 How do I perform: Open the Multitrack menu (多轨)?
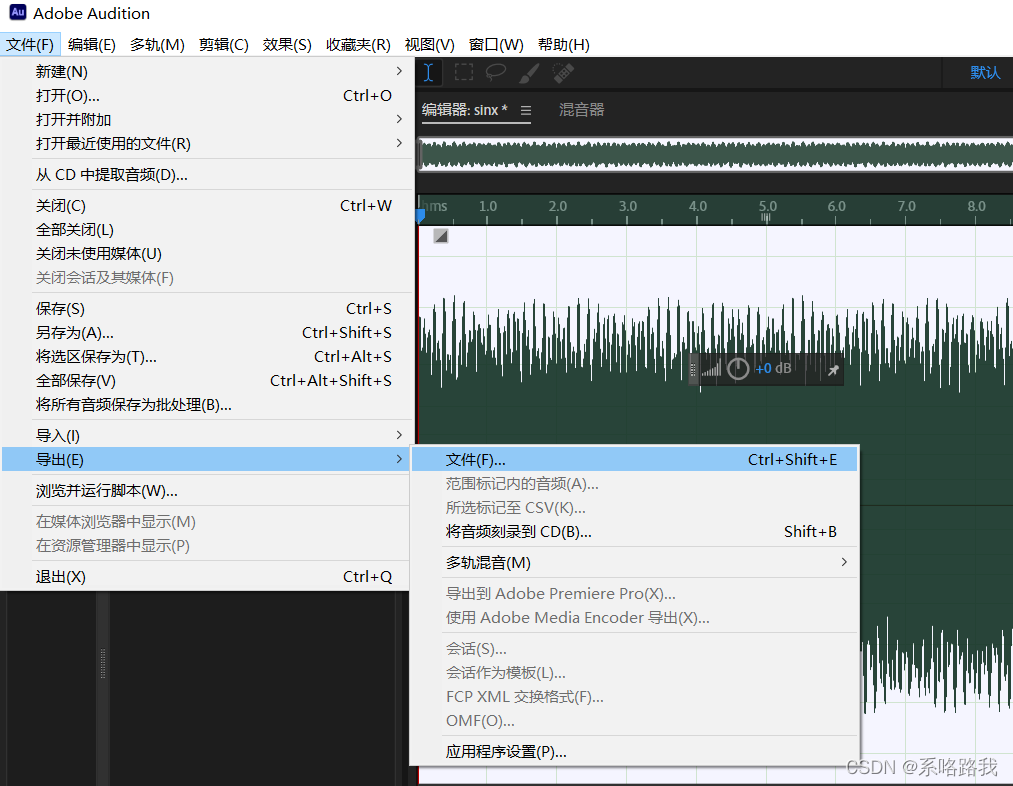[157, 45]
